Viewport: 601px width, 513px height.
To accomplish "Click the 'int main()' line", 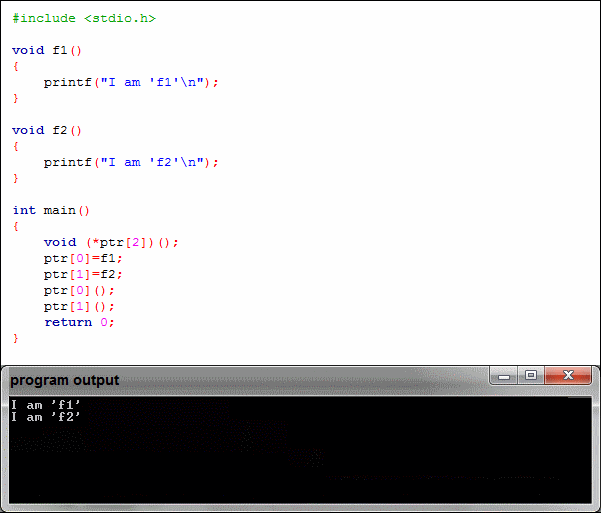I will pyautogui.click(x=51, y=210).
